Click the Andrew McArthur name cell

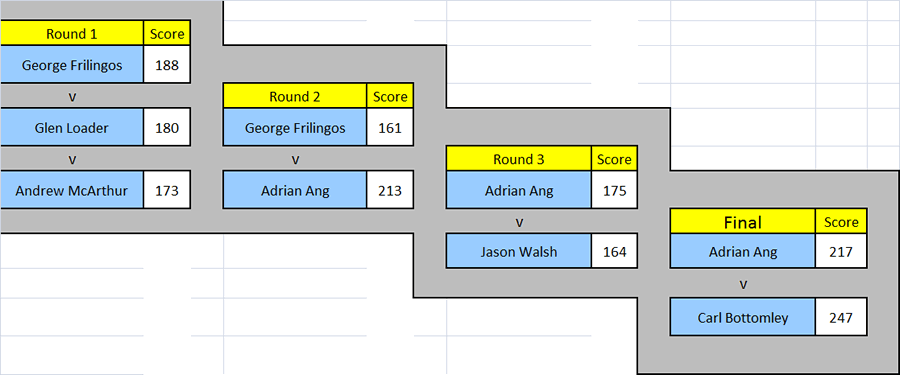[72, 190]
